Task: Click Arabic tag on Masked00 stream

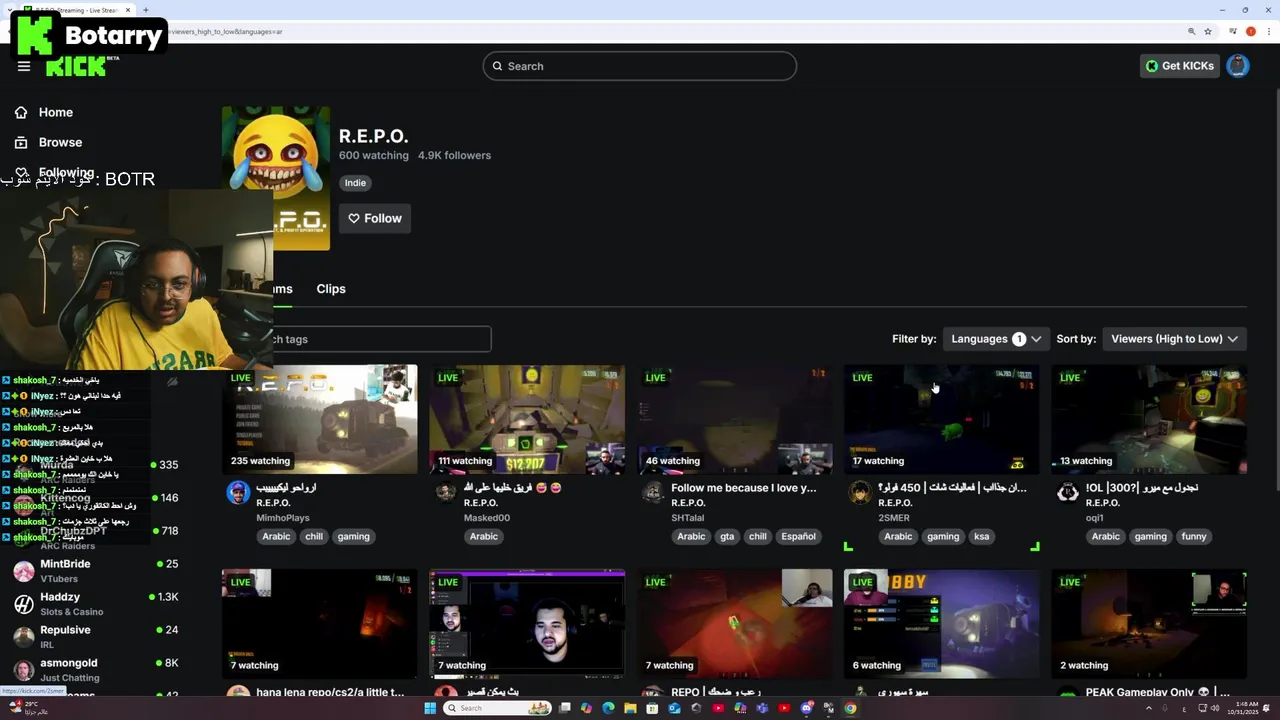Action: point(484,537)
